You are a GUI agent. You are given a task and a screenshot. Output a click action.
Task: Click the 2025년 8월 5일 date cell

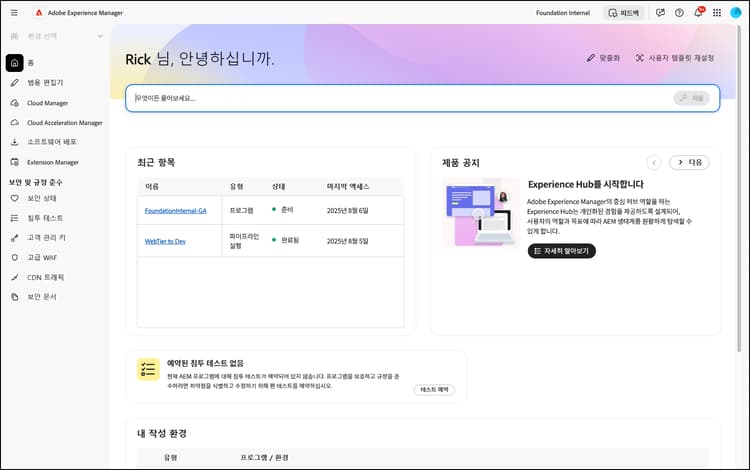[347, 241]
